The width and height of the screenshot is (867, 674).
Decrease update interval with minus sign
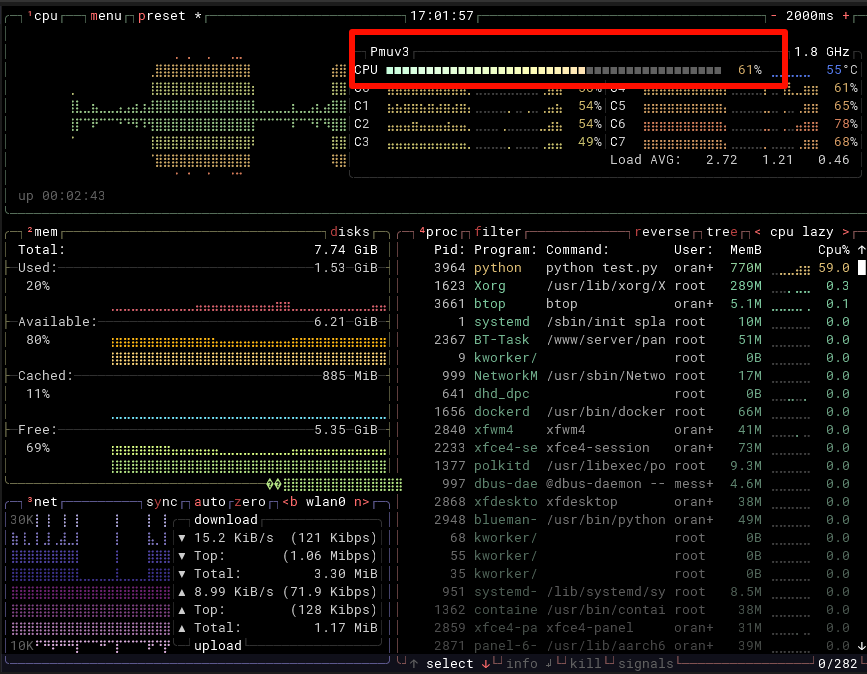[774, 16]
